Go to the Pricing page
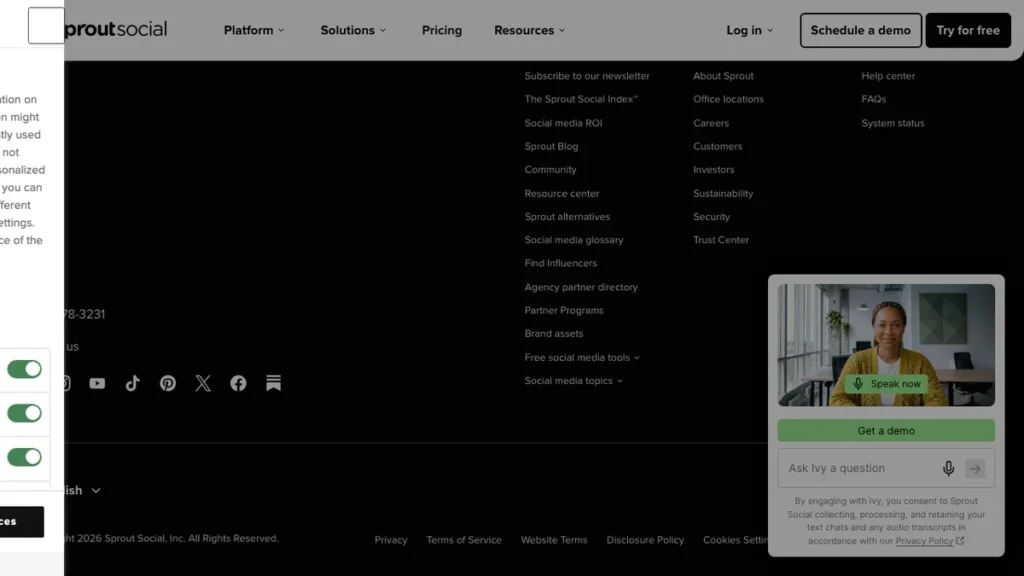The image size is (1024, 576). click(x=441, y=30)
